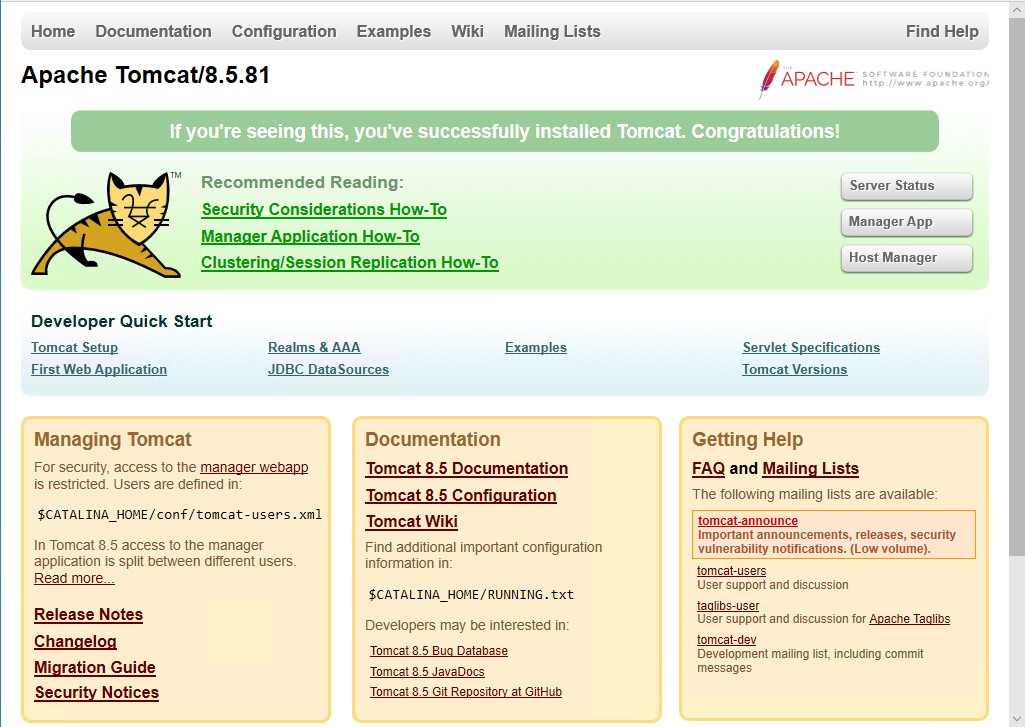1025x727 pixels.
Task: Open the Servlet Specifications link
Action: click(x=811, y=348)
